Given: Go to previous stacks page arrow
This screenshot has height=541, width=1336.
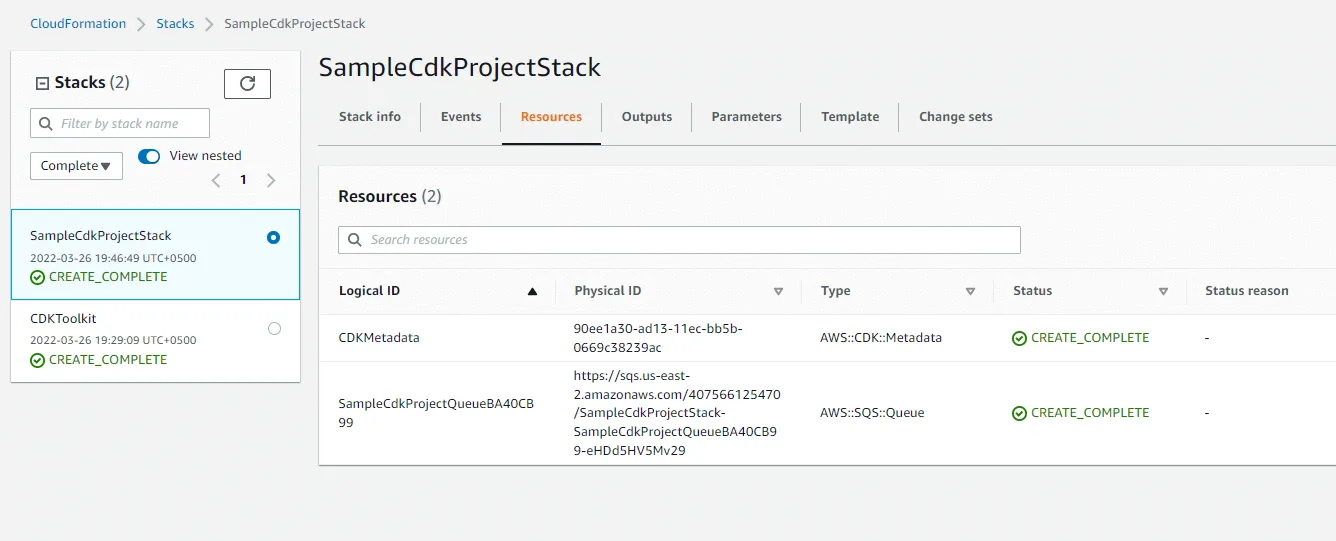Looking at the screenshot, I should [x=215, y=181].
